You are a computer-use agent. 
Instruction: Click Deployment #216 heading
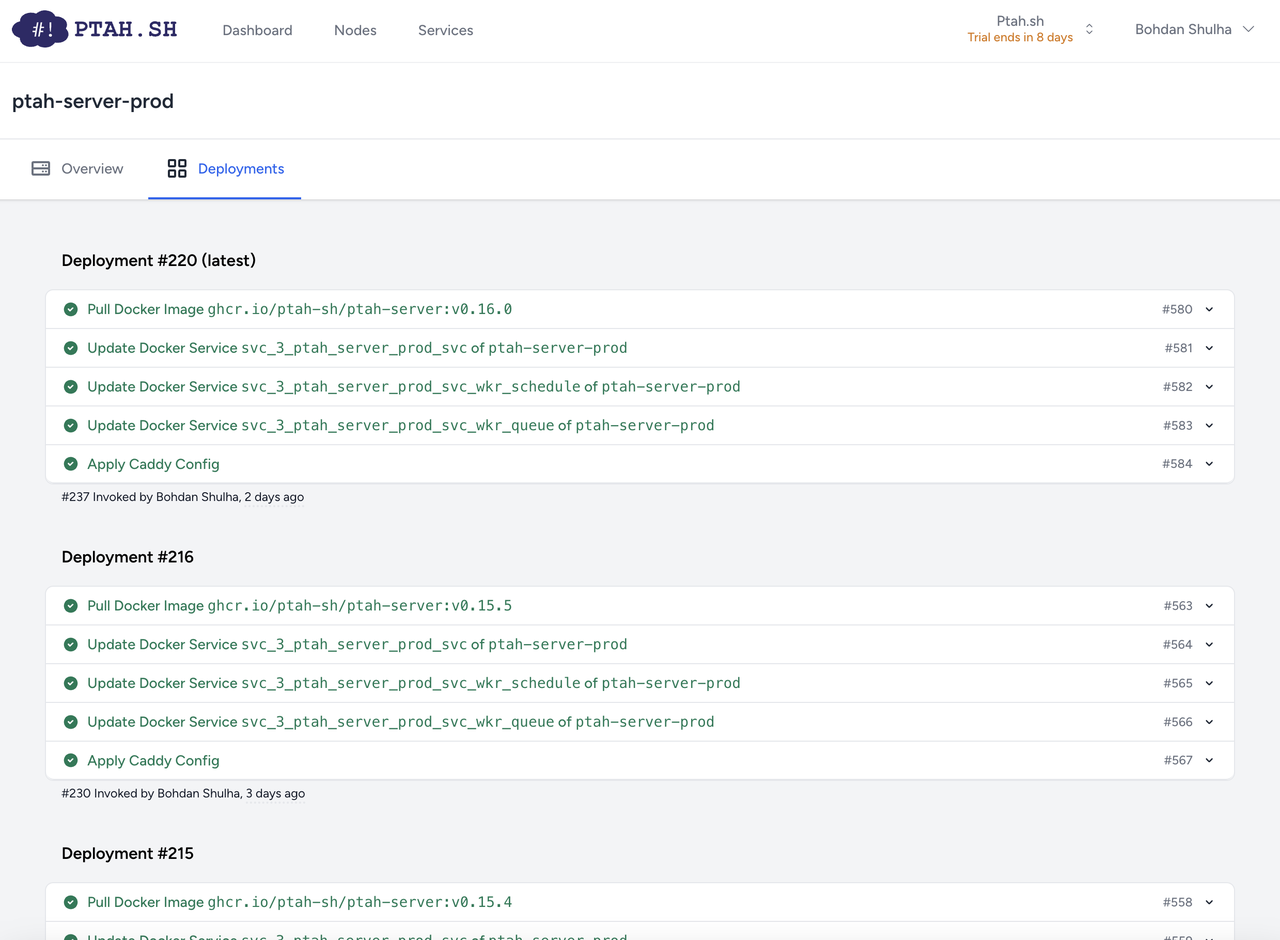pyautogui.click(x=128, y=557)
